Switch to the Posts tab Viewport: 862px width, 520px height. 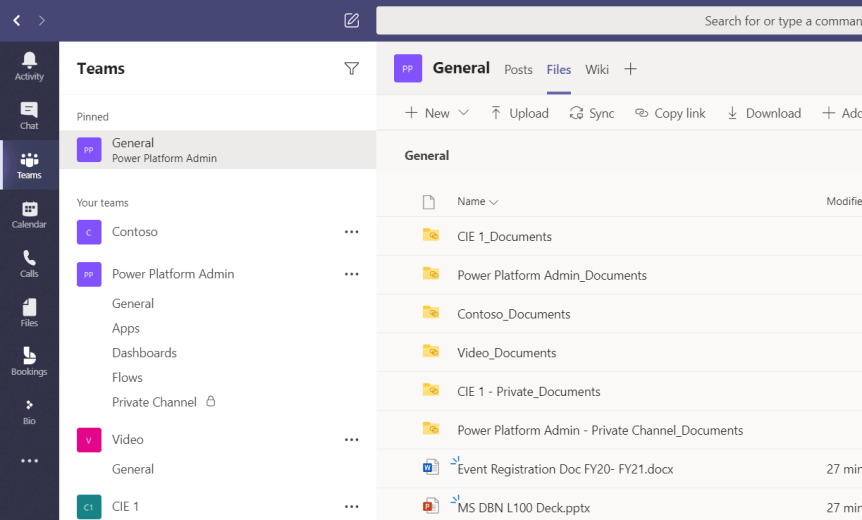pyautogui.click(x=518, y=69)
